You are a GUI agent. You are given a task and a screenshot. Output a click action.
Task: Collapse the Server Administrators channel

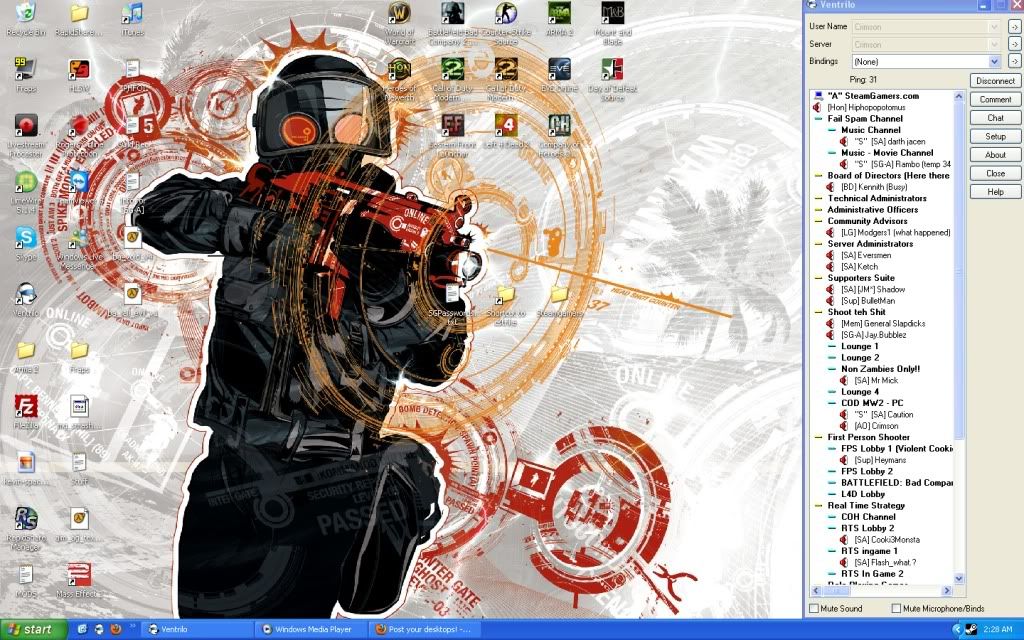click(x=818, y=244)
